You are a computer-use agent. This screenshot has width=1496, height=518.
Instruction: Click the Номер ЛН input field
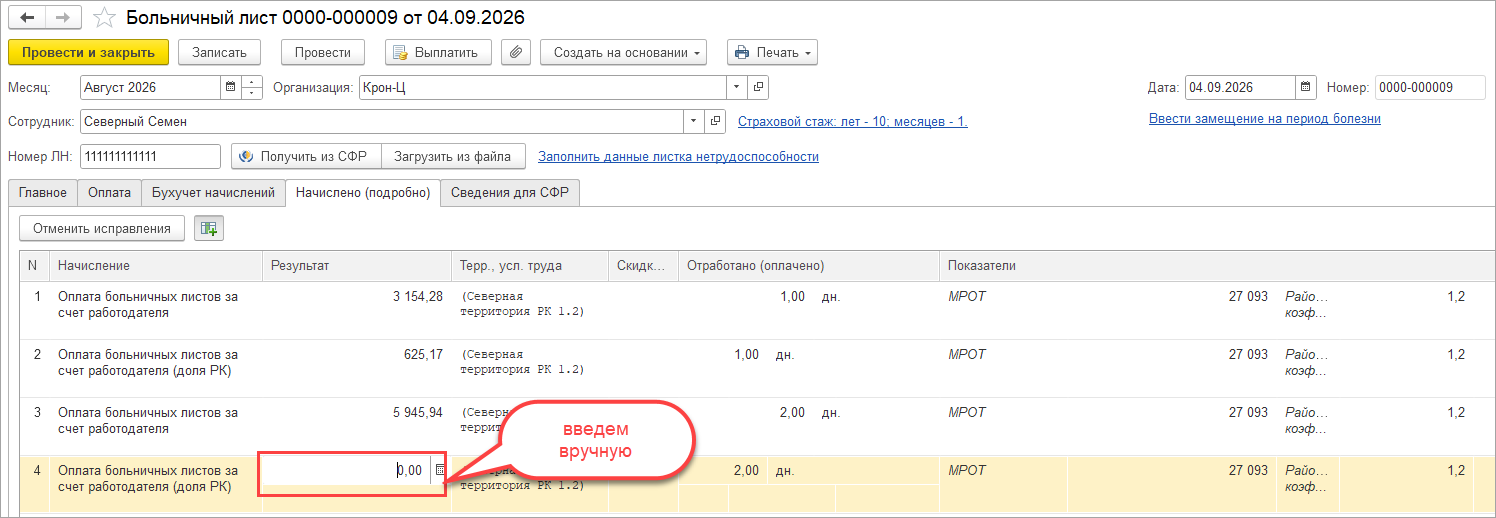point(150,157)
